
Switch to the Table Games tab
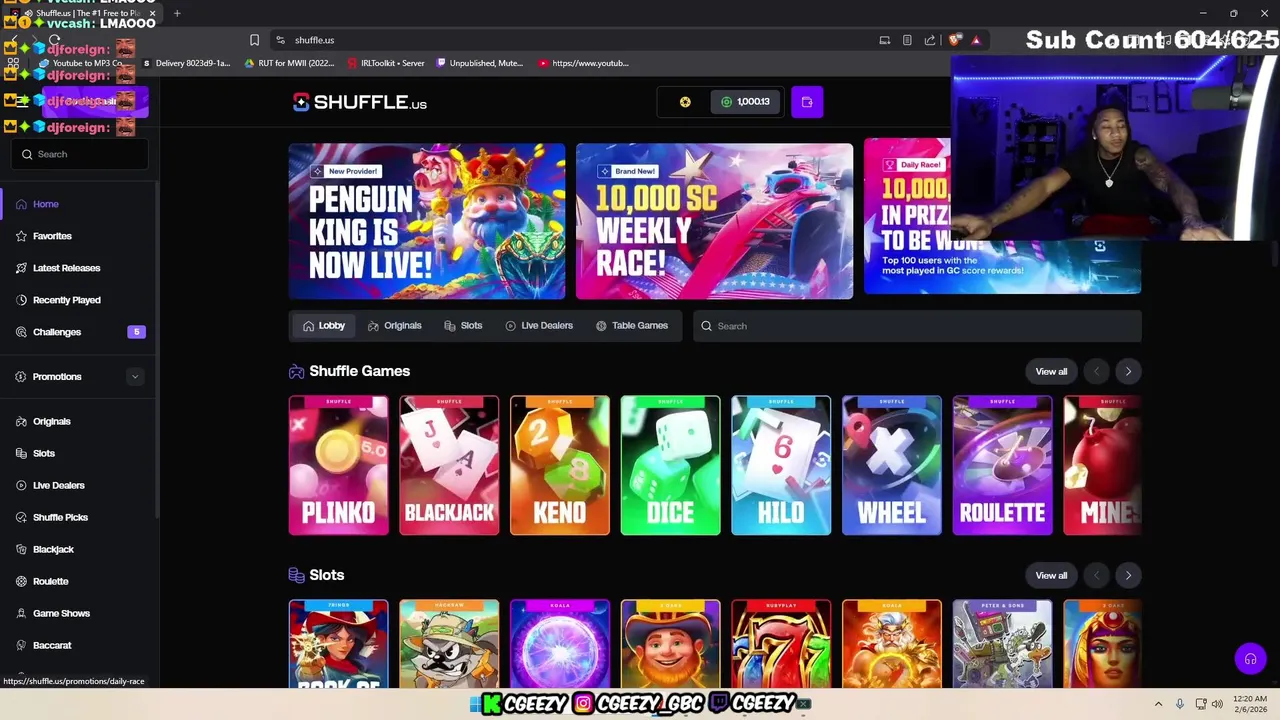point(632,326)
